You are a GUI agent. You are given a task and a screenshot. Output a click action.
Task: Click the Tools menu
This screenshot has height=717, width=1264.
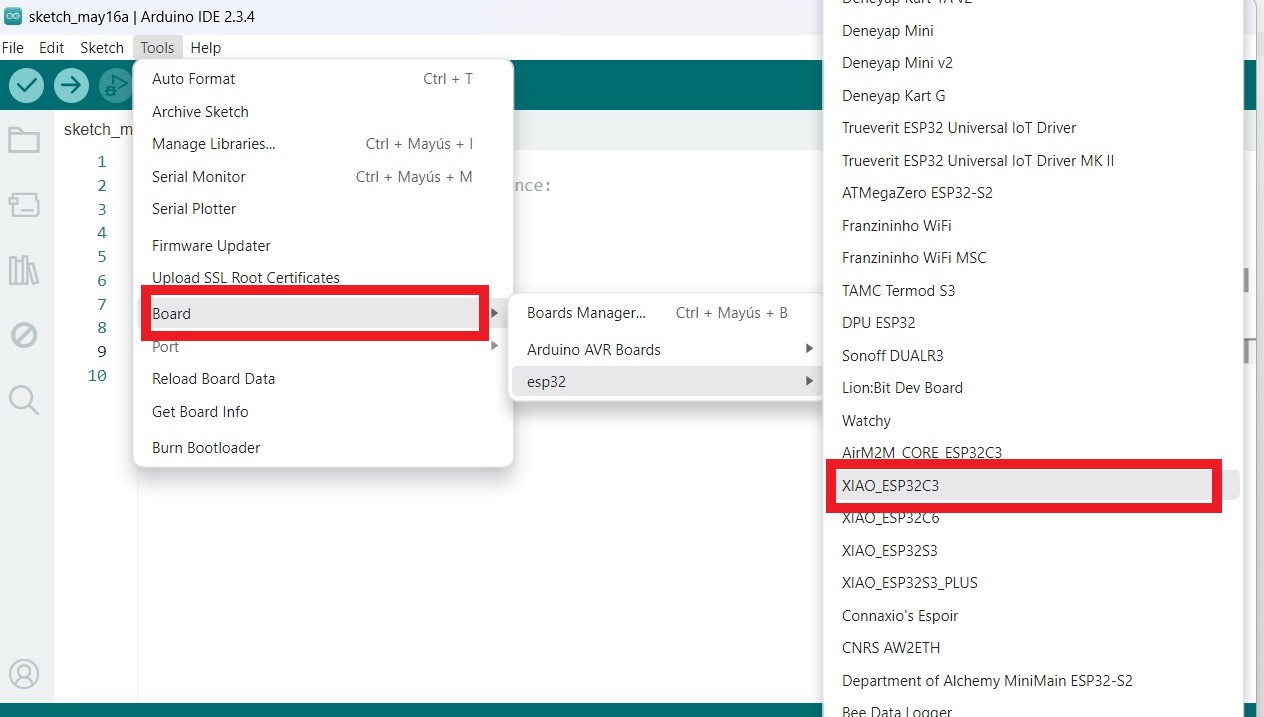point(157,48)
